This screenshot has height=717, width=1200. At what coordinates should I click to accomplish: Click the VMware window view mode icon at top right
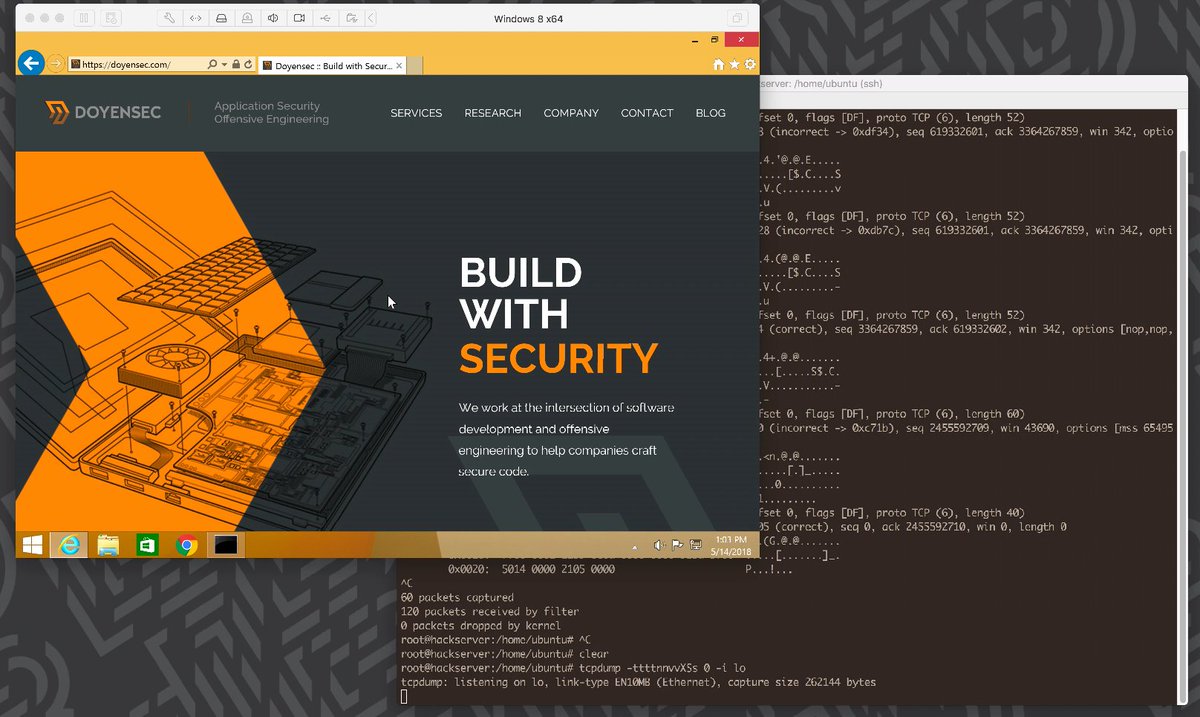click(x=737, y=18)
